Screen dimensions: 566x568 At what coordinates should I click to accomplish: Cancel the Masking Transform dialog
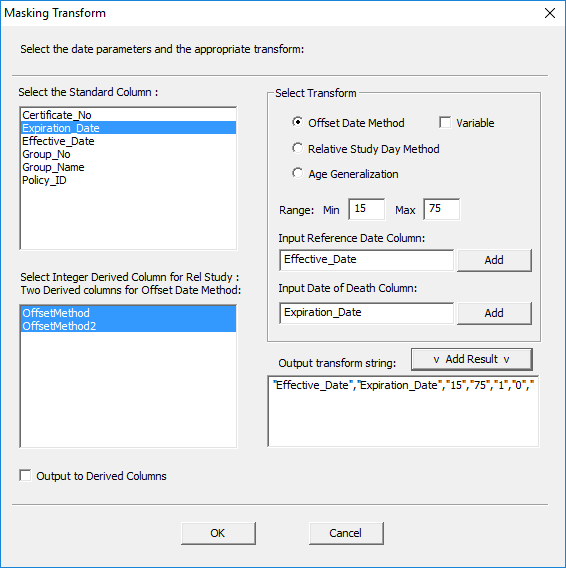point(346,533)
